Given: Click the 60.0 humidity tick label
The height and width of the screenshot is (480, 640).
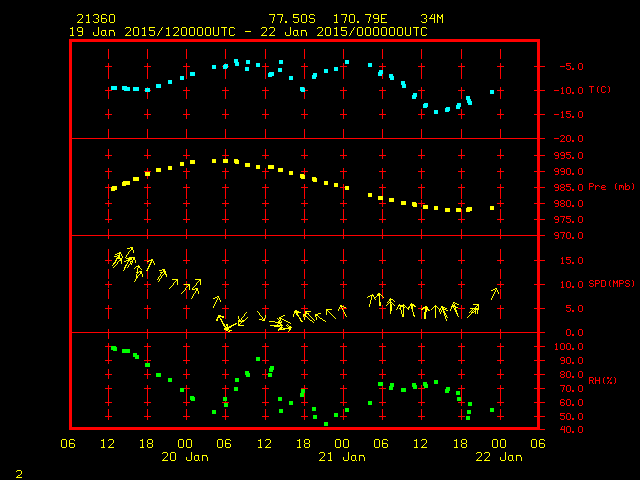Looking at the screenshot, I should 571,402.
